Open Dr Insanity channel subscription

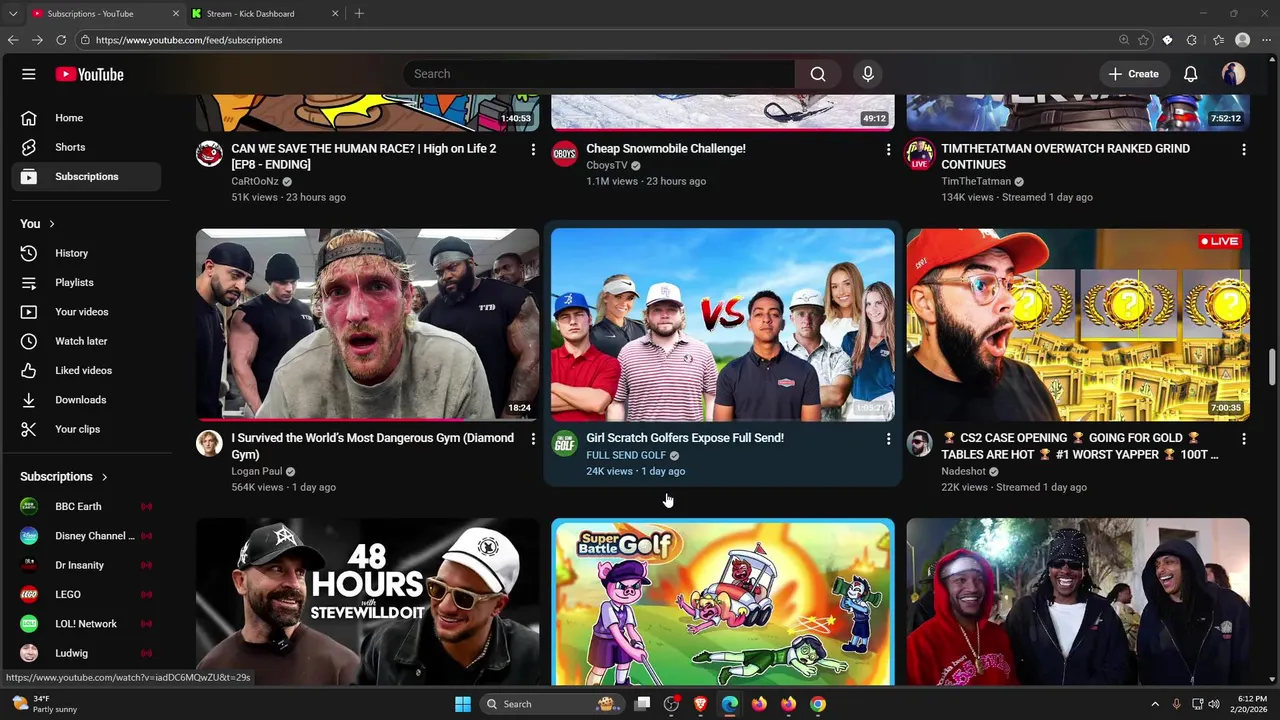[x=86, y=565]
